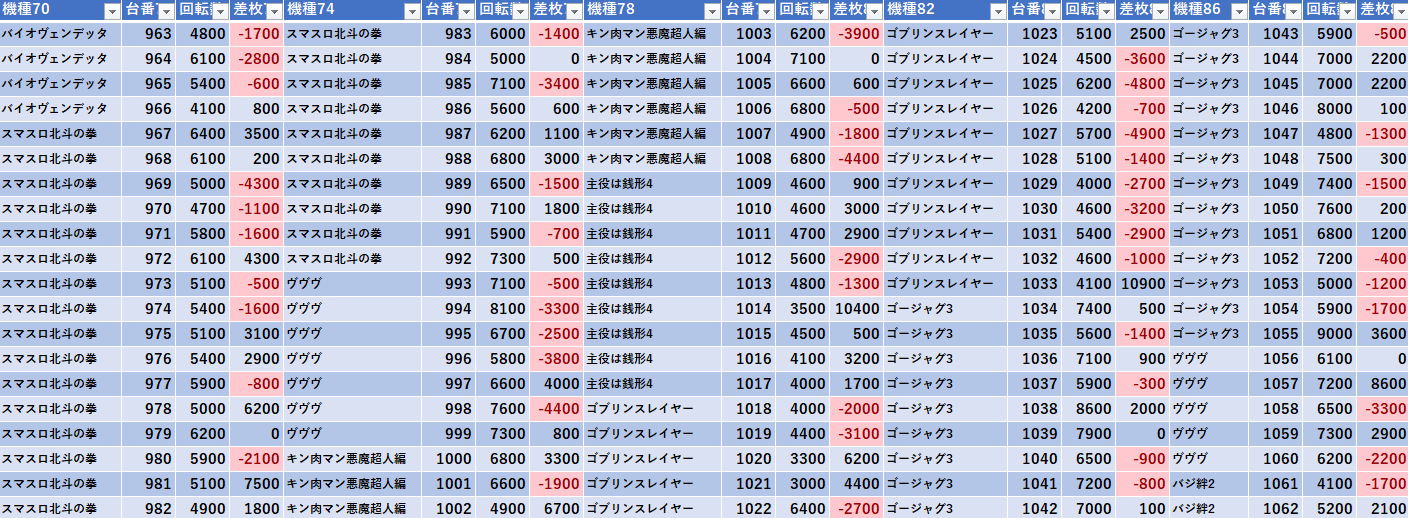1408x518 pixels.
Task: Open 台番 filter dropdown above 983
Action: 465,11
